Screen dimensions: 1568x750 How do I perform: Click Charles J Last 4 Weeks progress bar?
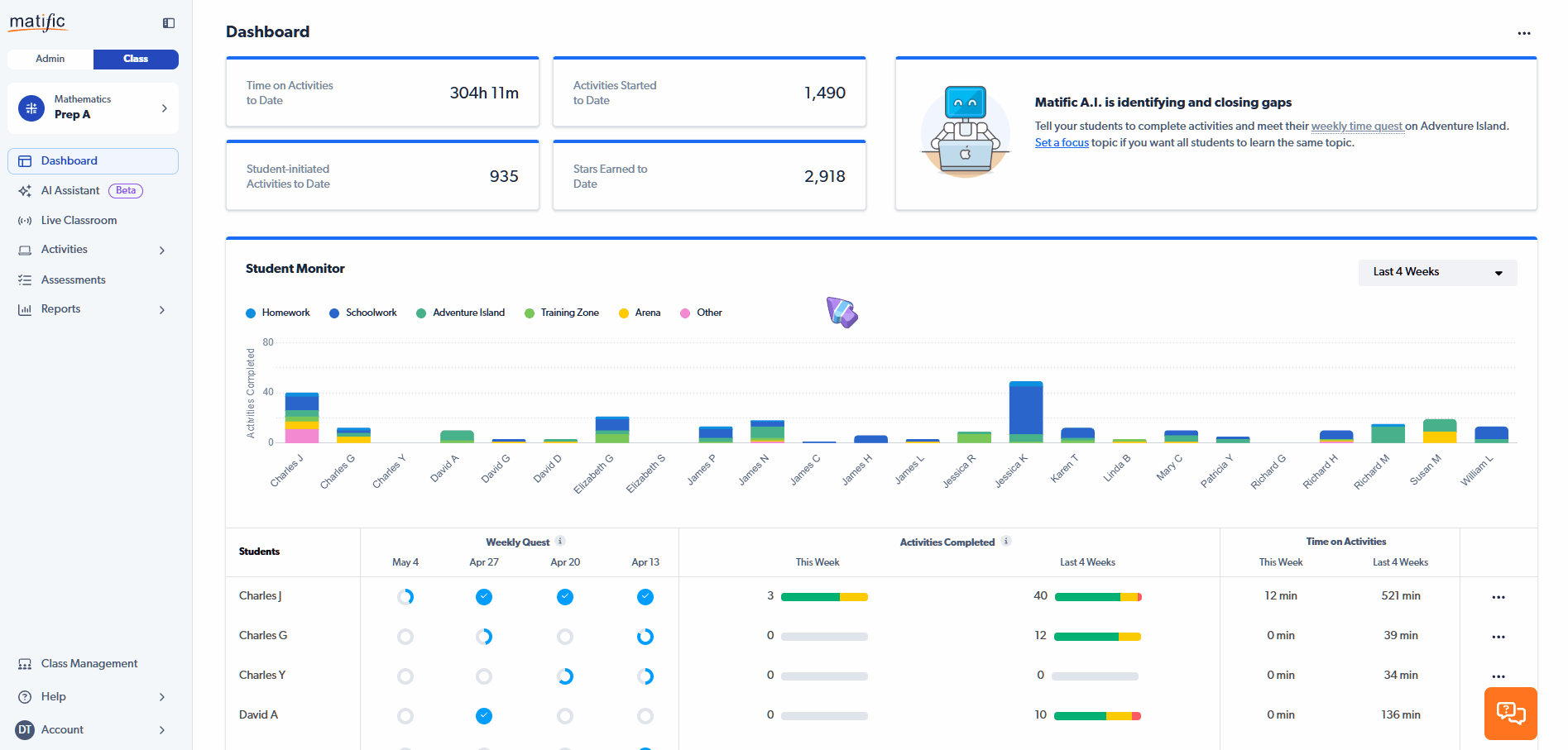[x=1098, y=597]
